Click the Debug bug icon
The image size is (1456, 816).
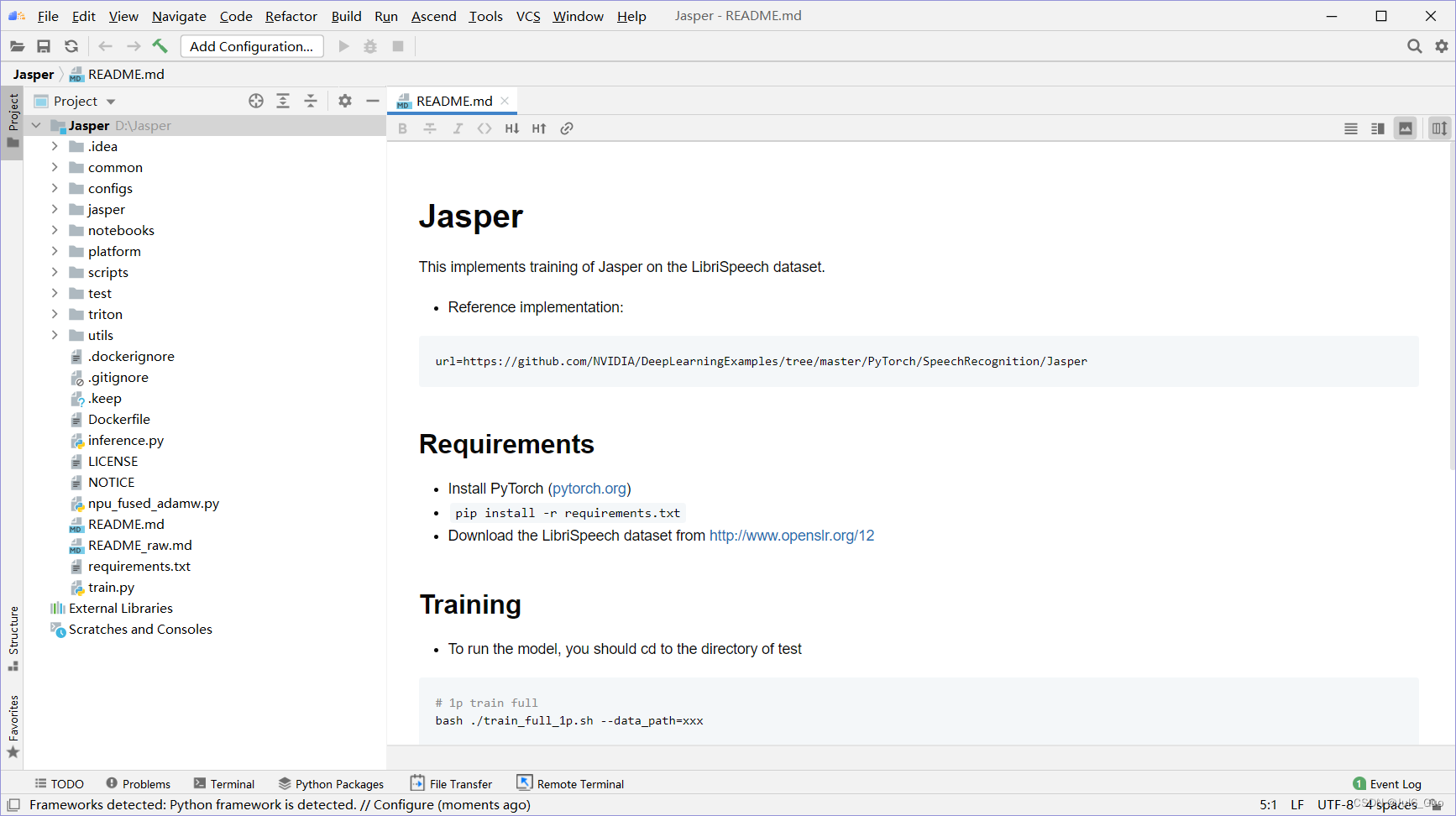pyautogui.click(x=370, y=46)
